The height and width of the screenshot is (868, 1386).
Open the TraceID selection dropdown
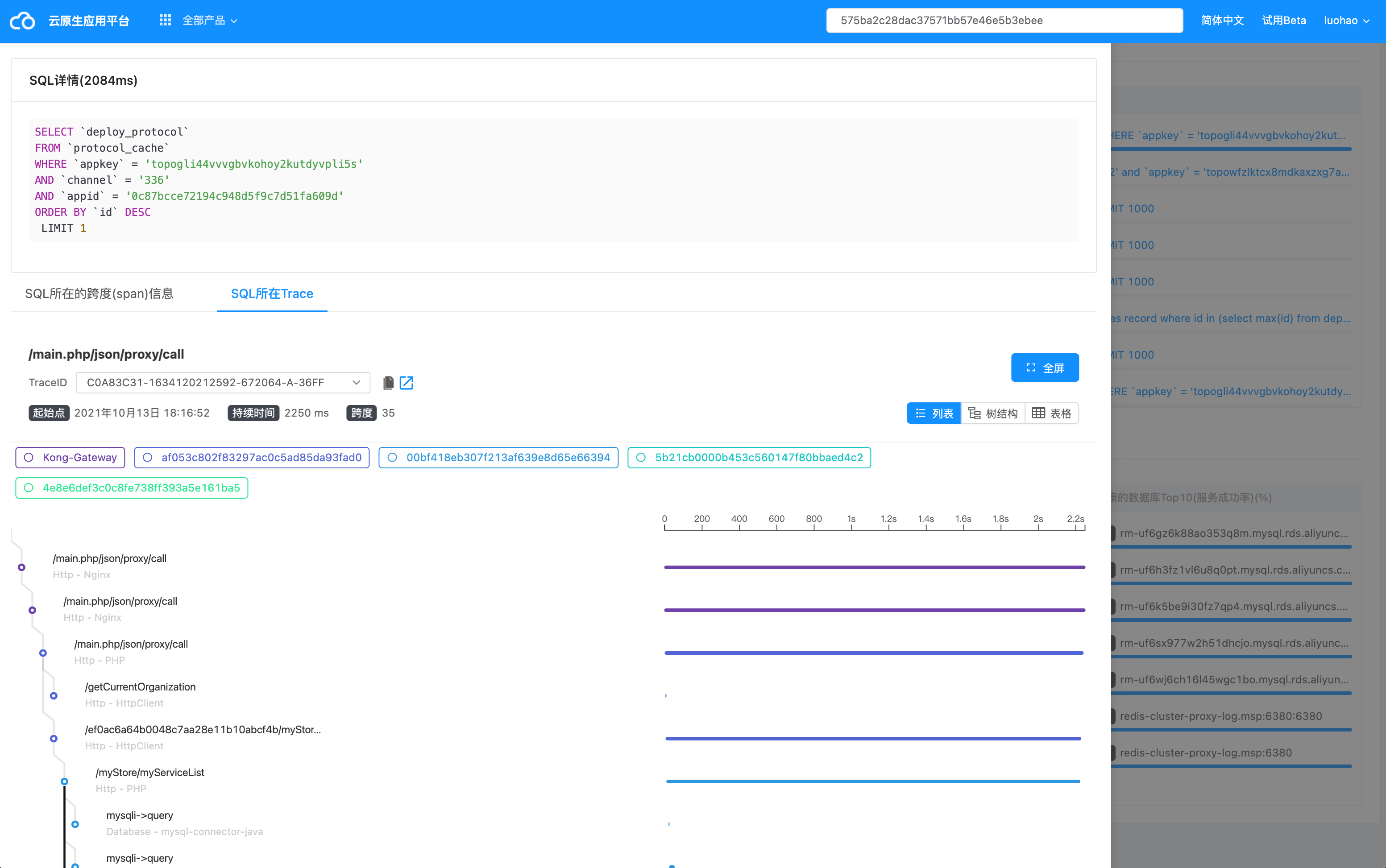click(223, 383)
